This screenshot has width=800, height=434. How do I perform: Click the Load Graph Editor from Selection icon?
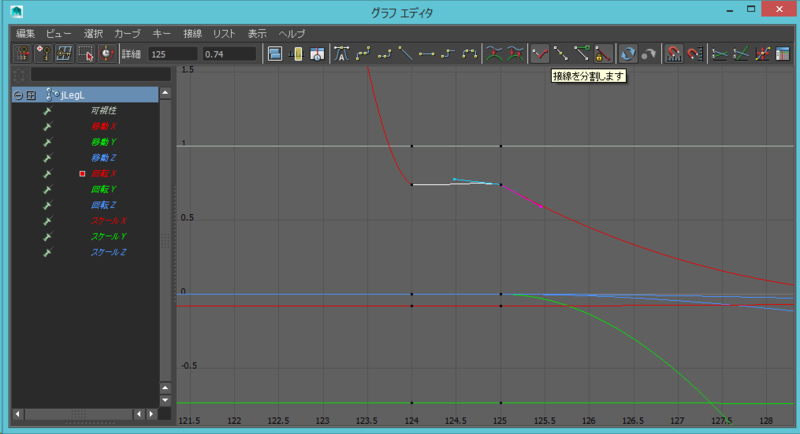648,54
